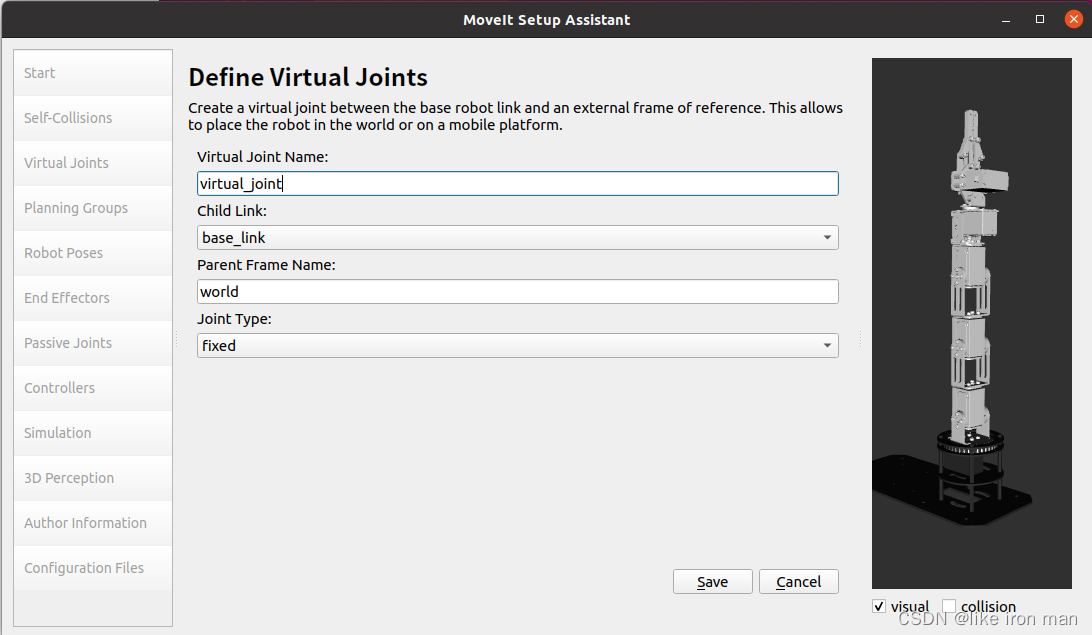Go to Passive Joints section
The image size is (1092, 635).
pos(93,343)
